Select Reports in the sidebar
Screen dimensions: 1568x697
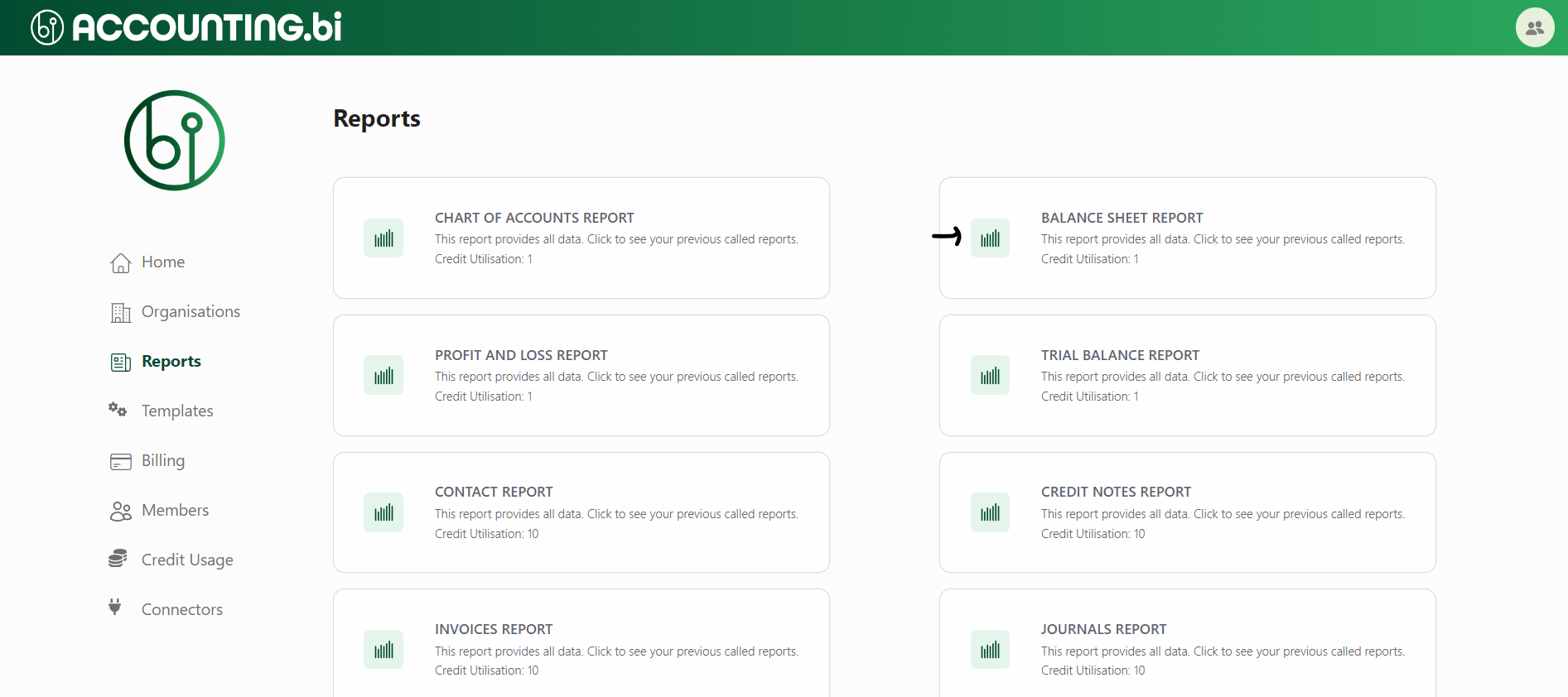pyautogui.click(x=171, y=361)
